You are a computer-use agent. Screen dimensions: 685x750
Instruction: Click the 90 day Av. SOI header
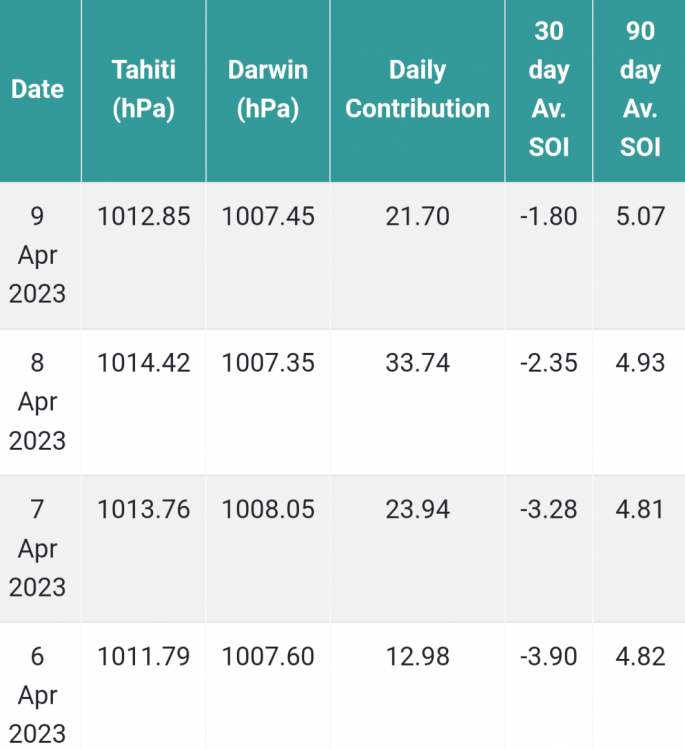pyautogui.click(x=640, y=89)
